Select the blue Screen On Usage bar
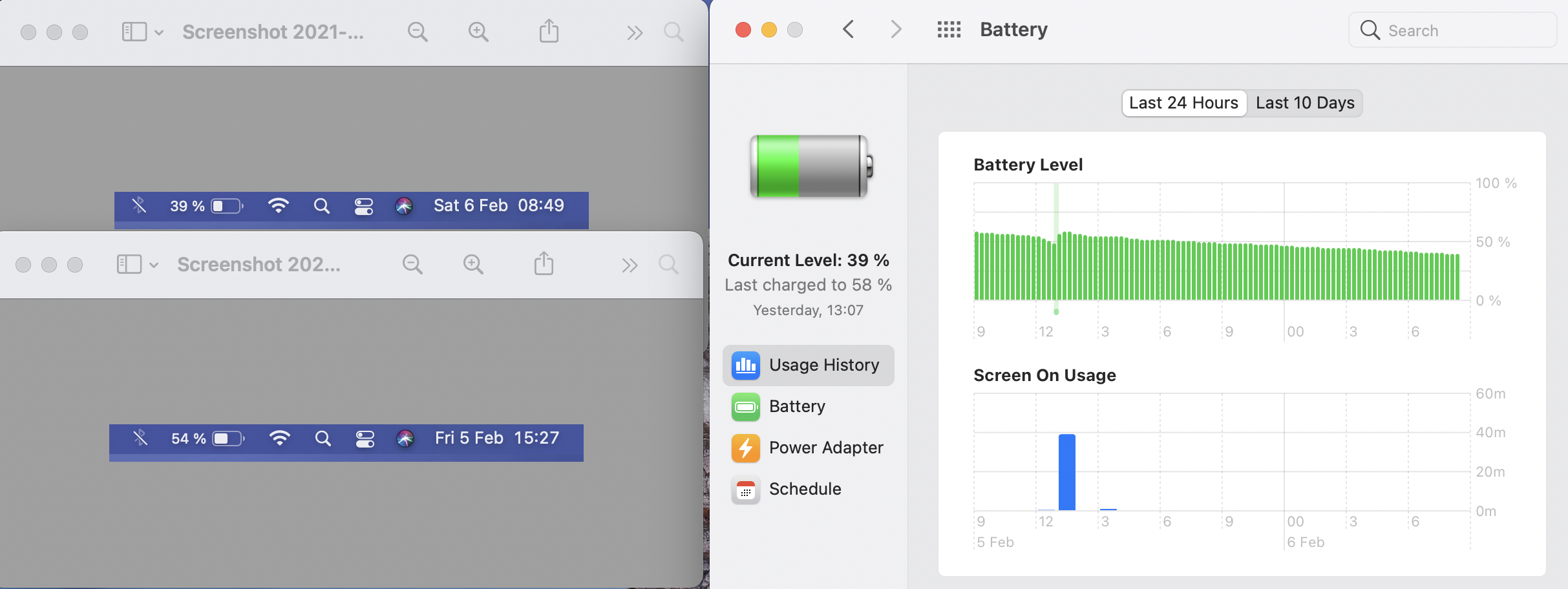The height and width of the screenshot is (589, 1568). [x=1067, y=472]
